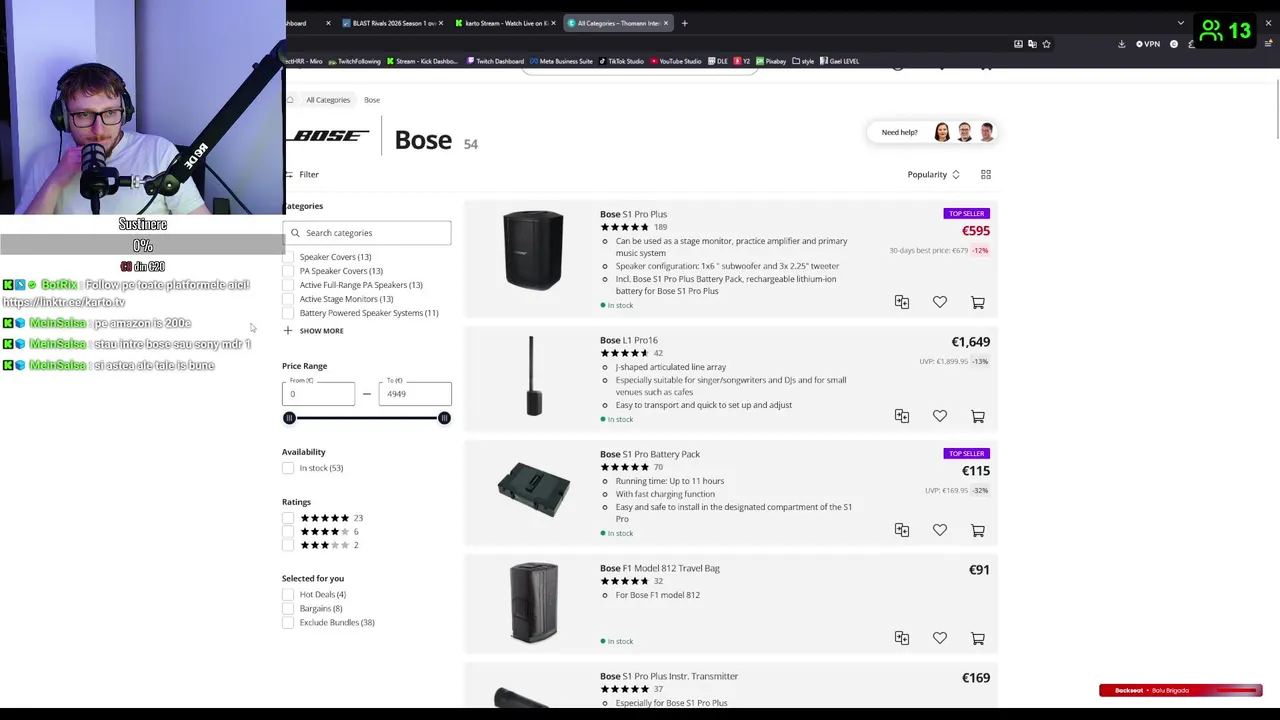Viewport: 1280px width, 720px height.
Task: Click the search magnifier in categories
Action: (x=295, y=233)
